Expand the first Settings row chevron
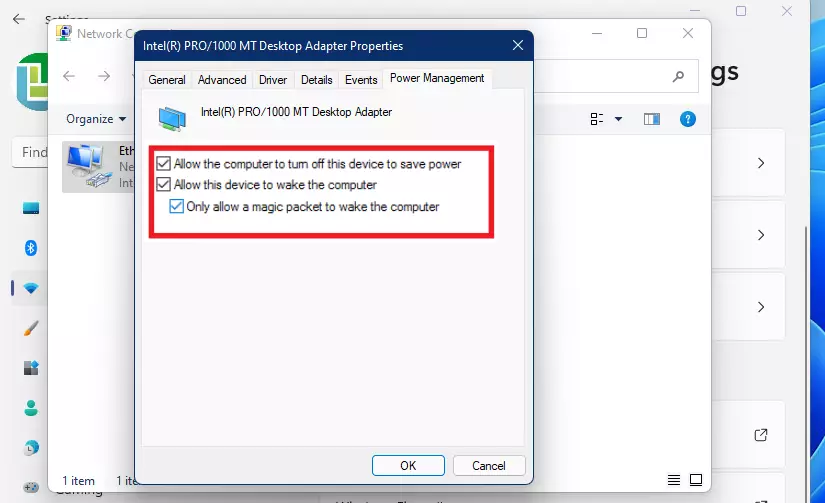 point(761,163)
